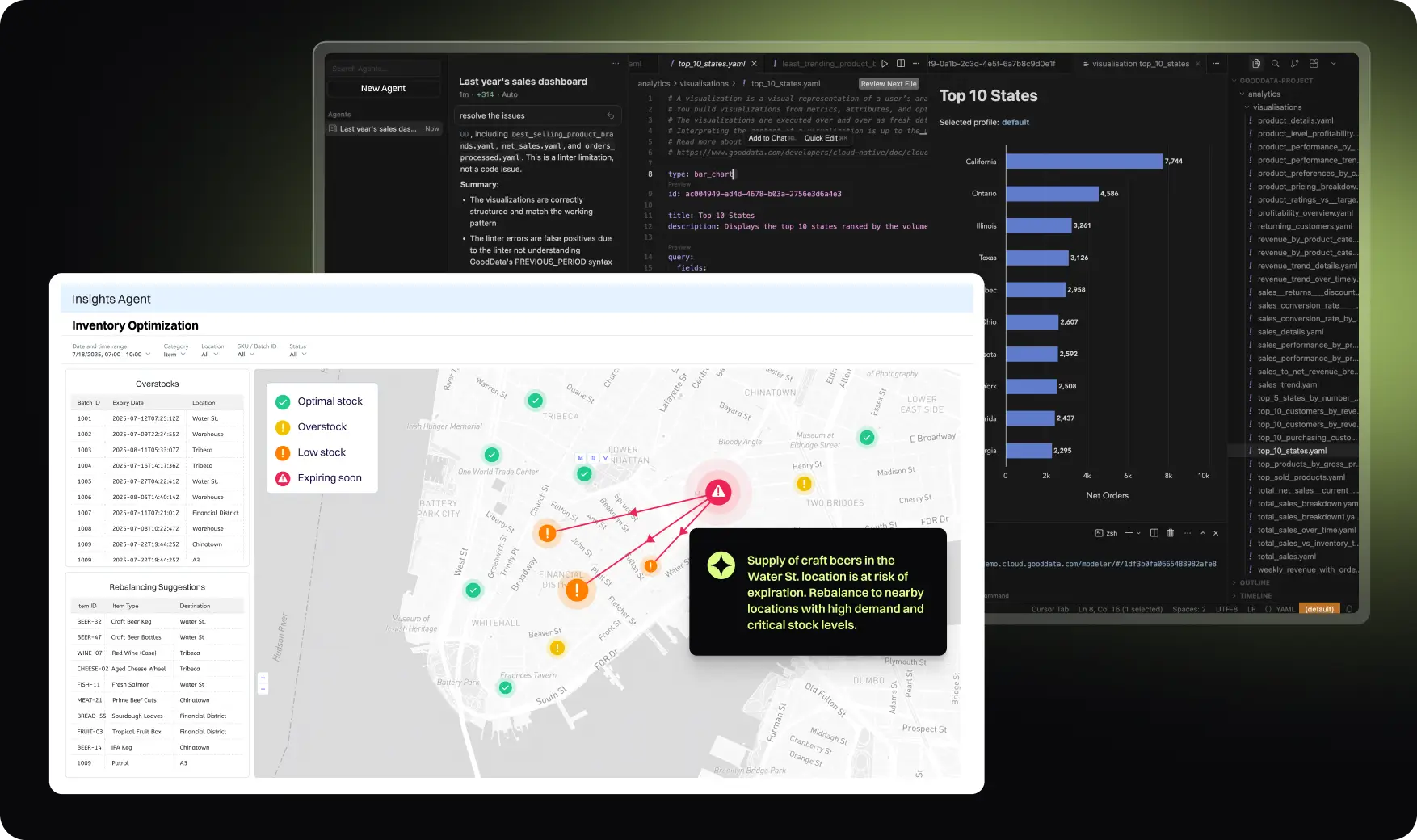
Task: Expand the TIMELINE section
Action: [1255, 595]
